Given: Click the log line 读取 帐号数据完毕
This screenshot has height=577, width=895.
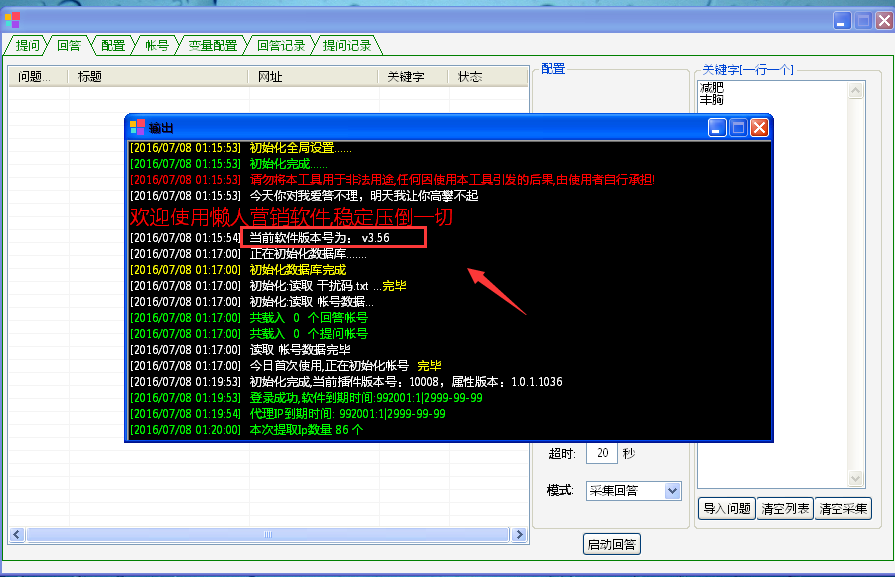Looking at the screenshot, I should [x=240, y=350].
